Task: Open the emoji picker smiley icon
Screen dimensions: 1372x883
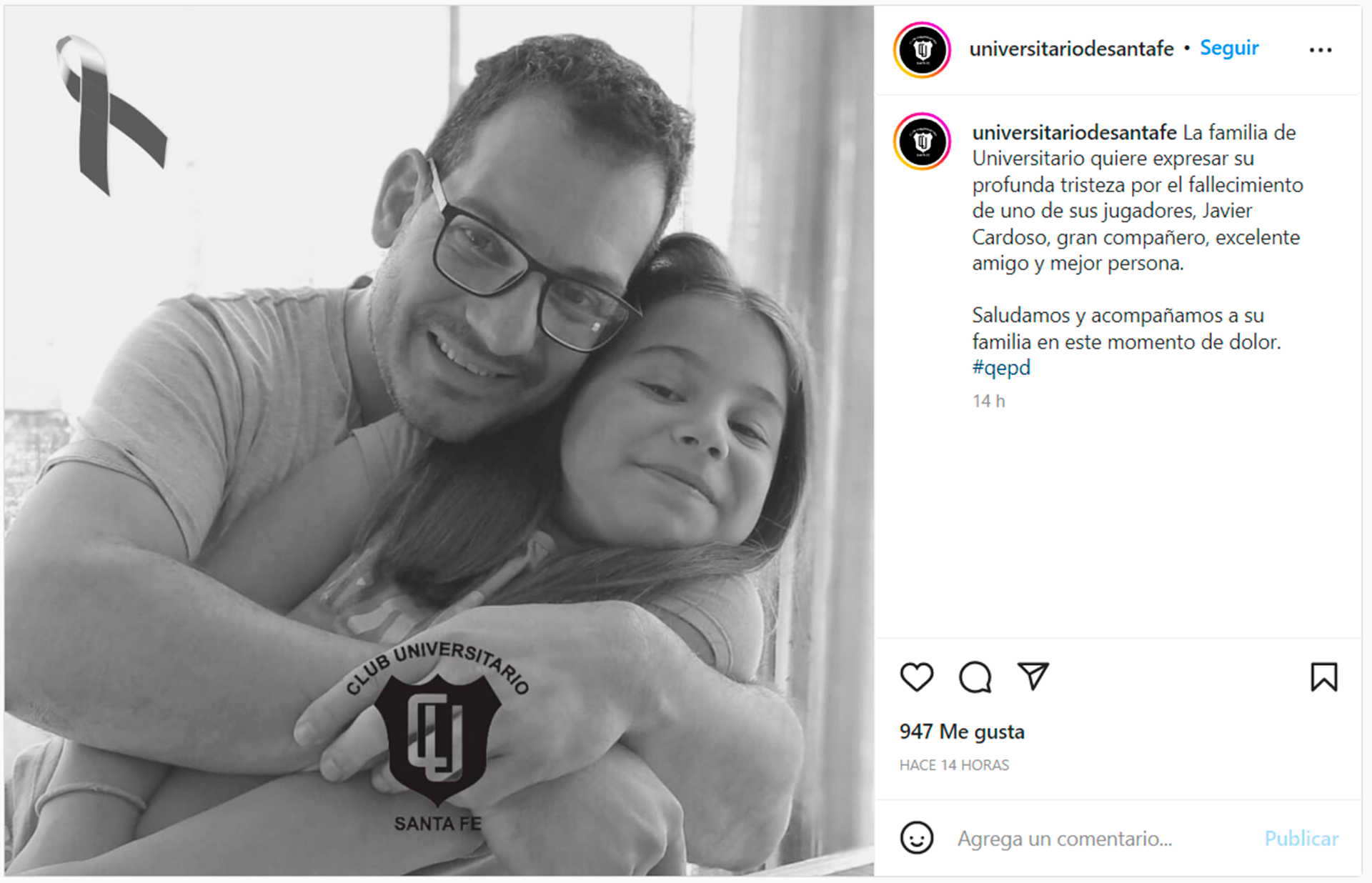Action: (x=916, y=837)
